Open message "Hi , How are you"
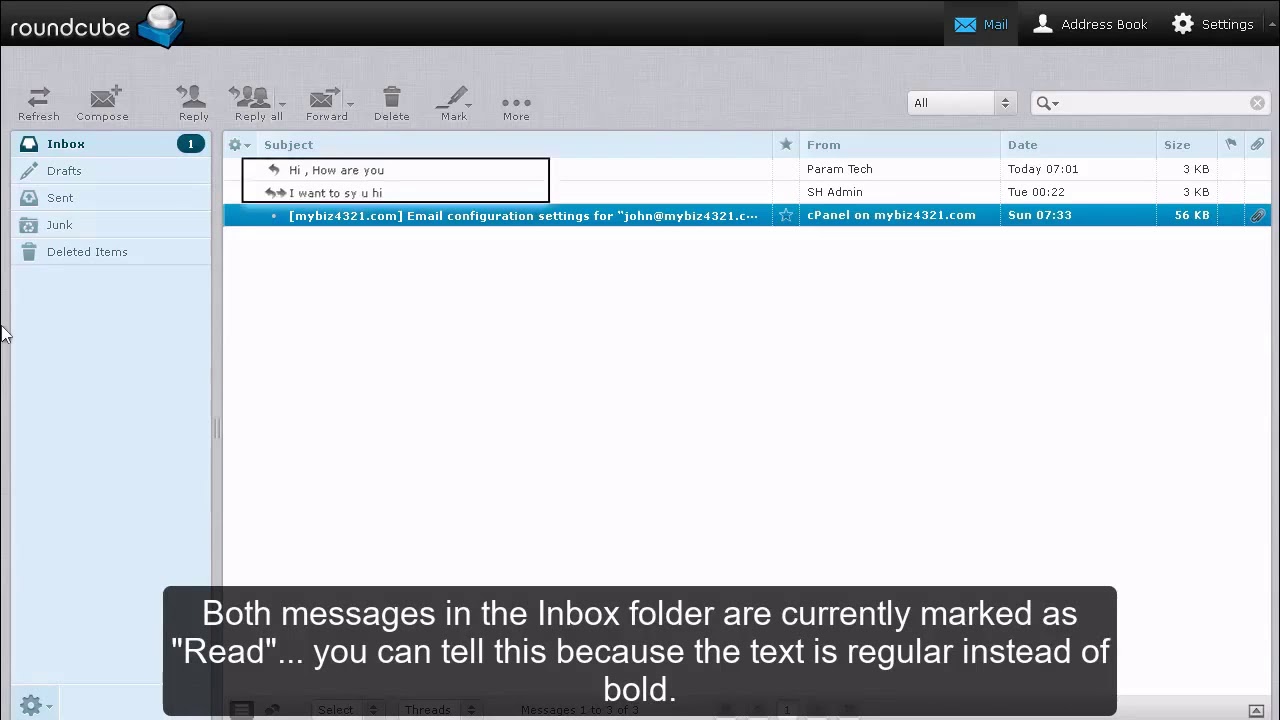 [x=336, y=170]
